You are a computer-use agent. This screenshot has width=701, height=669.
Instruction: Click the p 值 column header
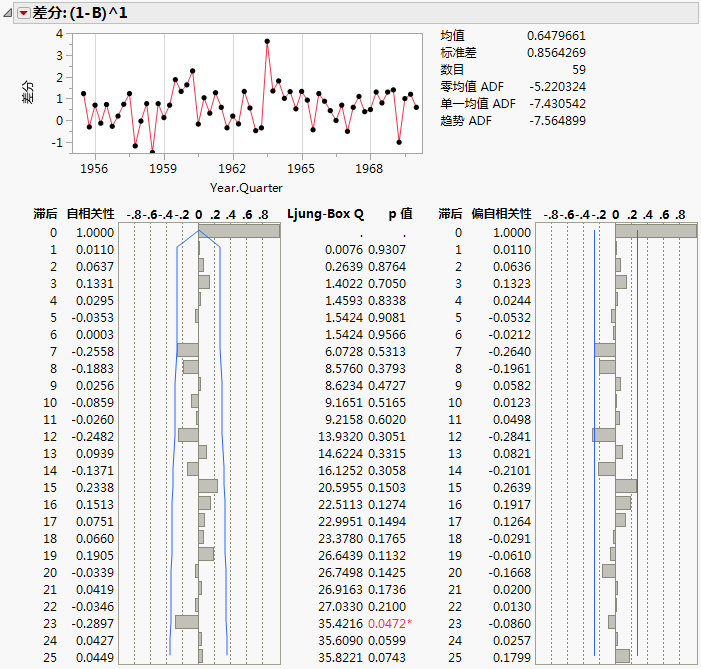tap(400, 214)
